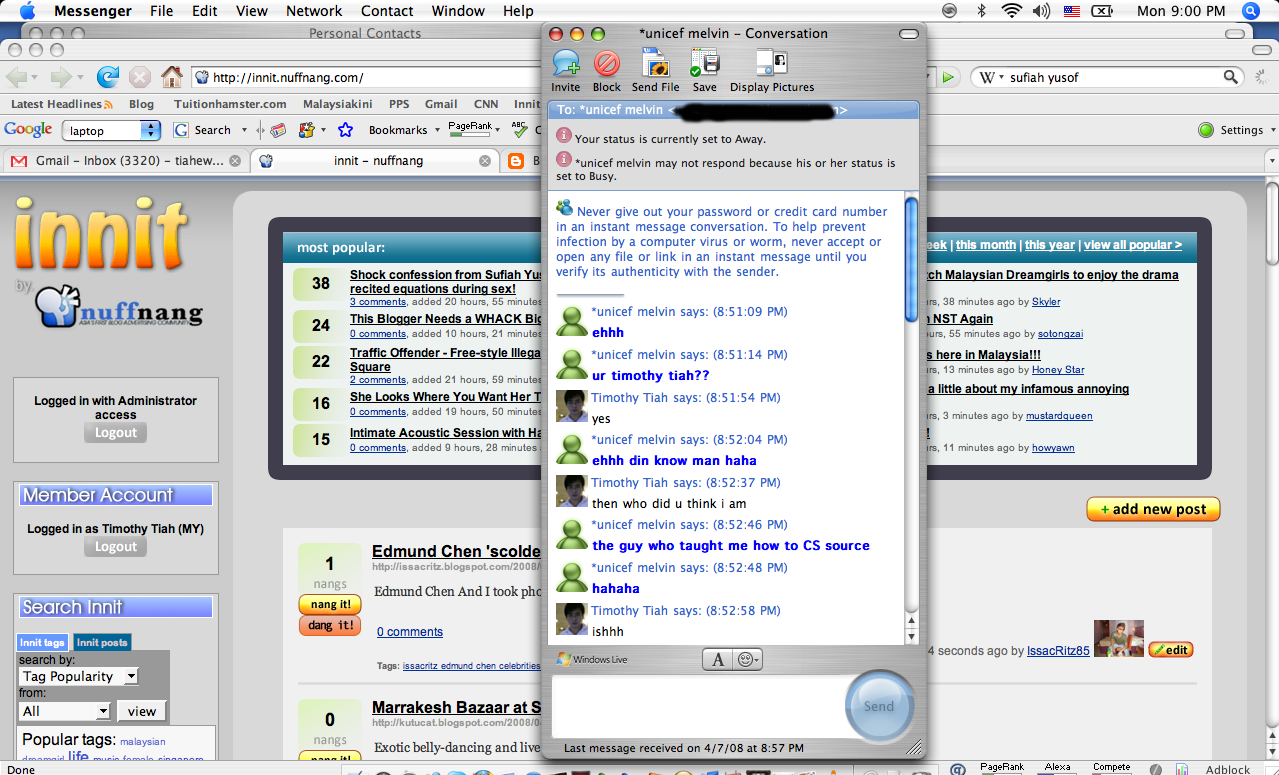Close the innit - nuffnang tab

[x=485, y=160]
